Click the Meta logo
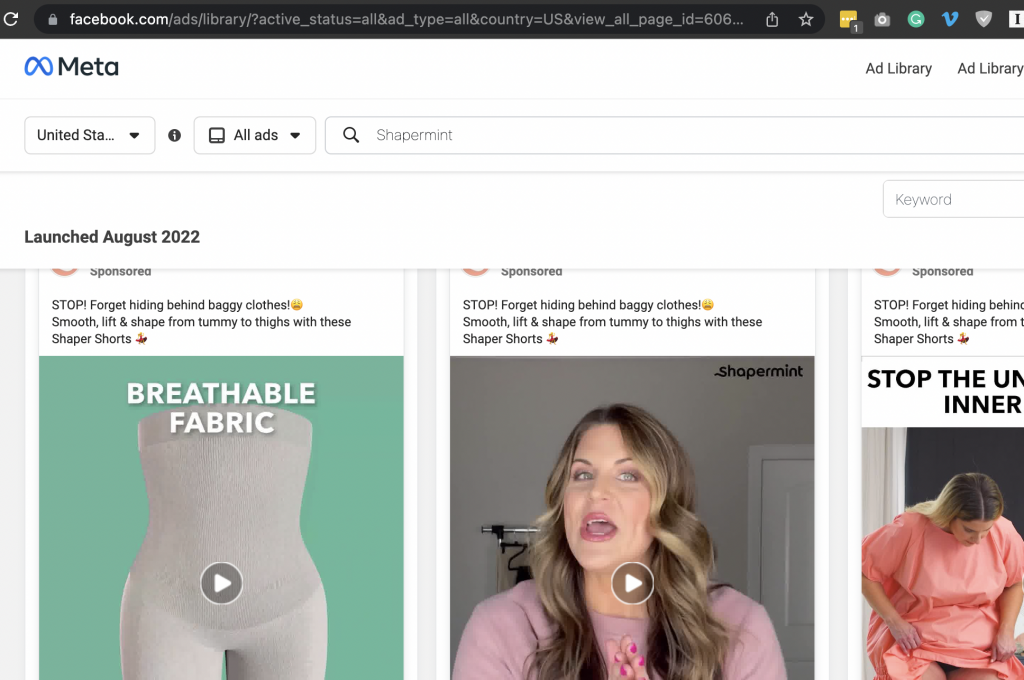Viewport: 1024px width, 680px height. 71,67
